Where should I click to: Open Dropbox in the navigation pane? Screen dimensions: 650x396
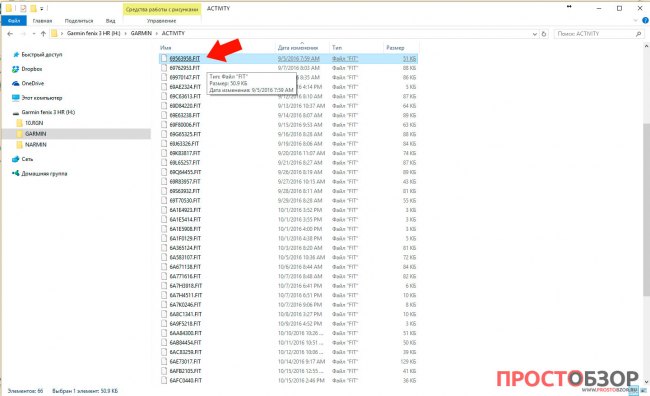32,69
